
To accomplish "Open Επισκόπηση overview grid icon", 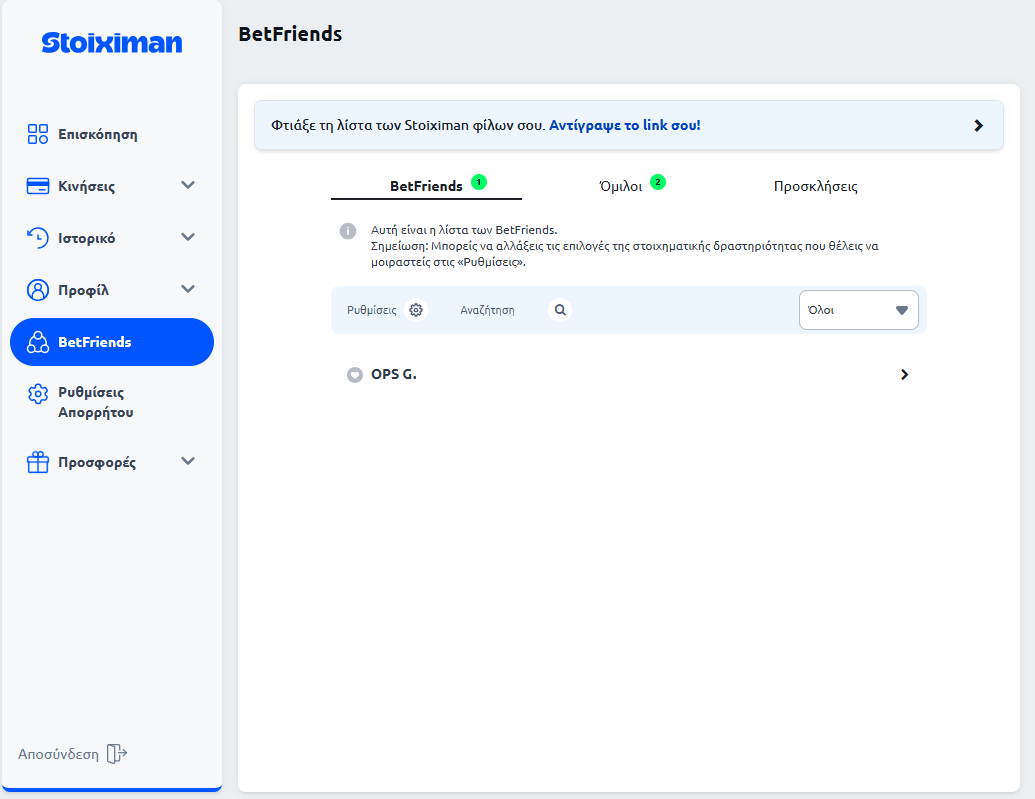I will [x=38, y=134].
